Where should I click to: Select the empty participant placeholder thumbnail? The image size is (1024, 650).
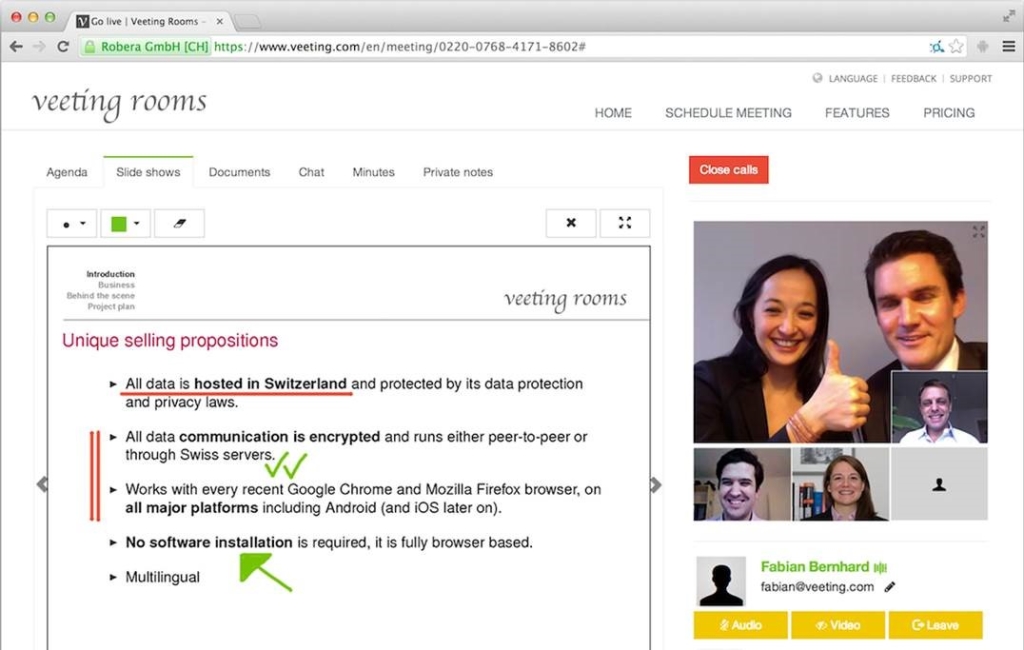click(x=939, y=484)
